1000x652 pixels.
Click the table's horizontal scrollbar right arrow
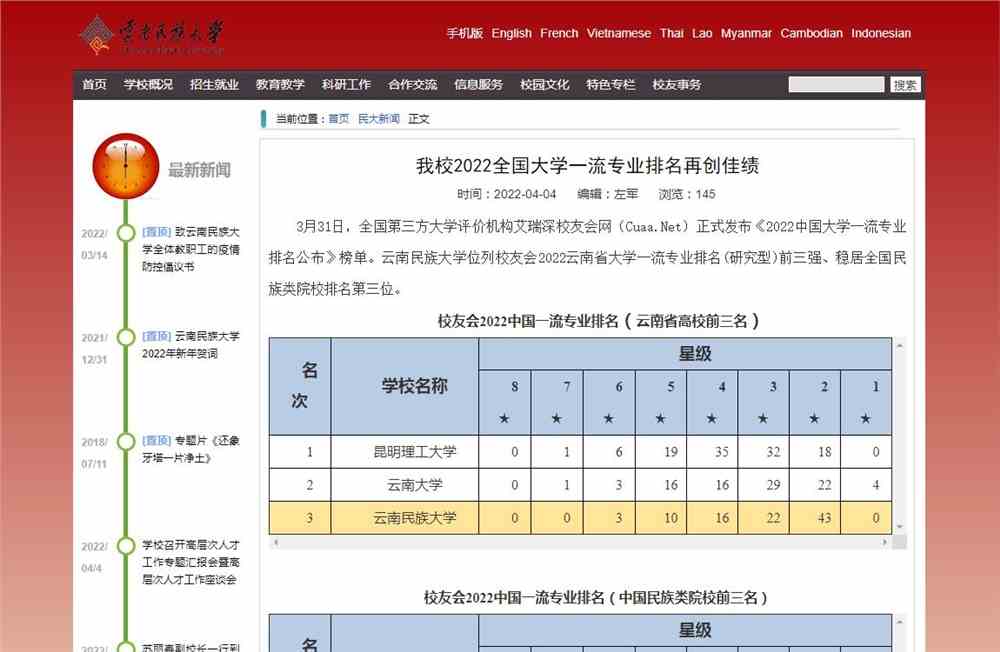tap(885, 542)
